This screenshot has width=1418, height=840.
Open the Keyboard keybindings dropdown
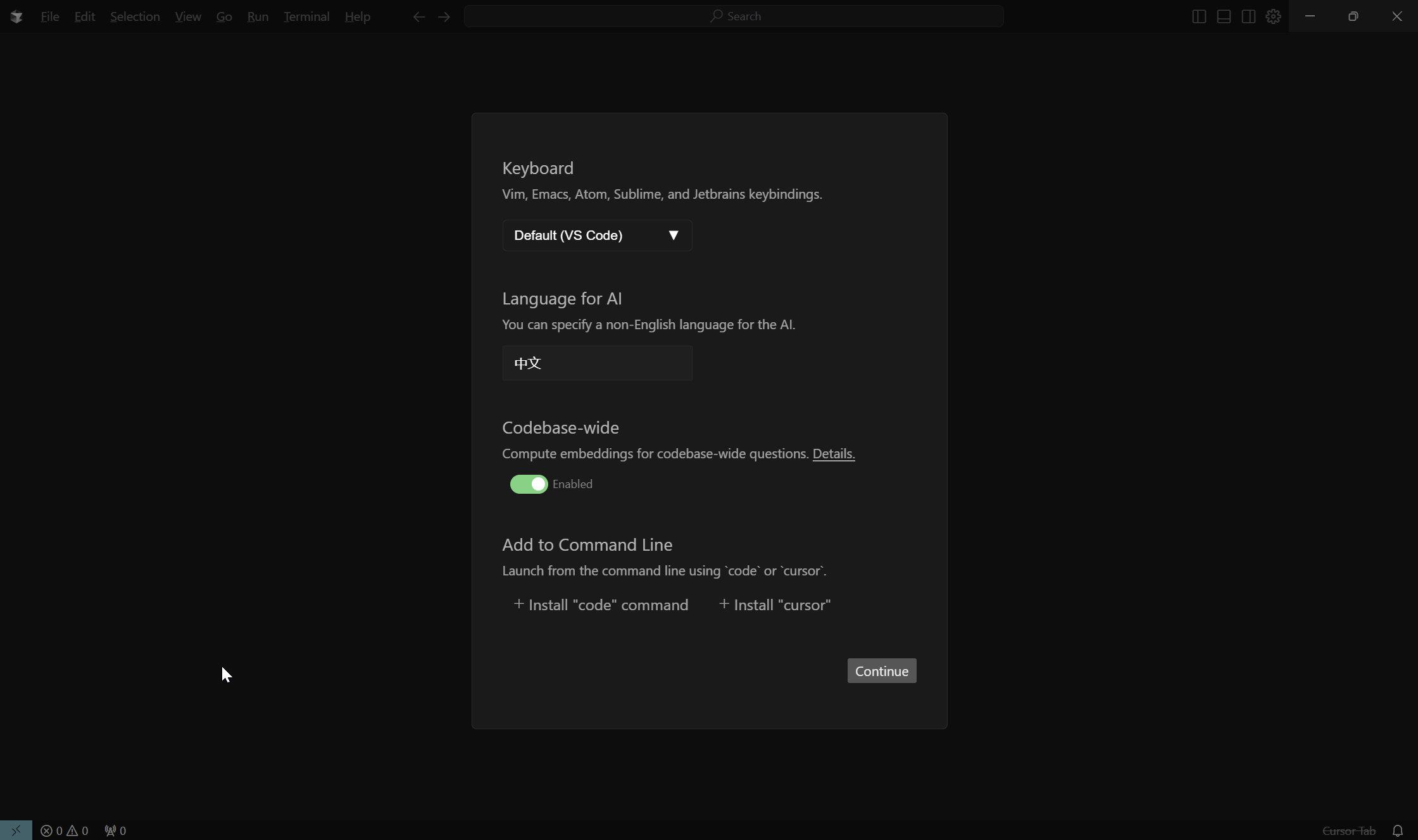click(597, 235)
